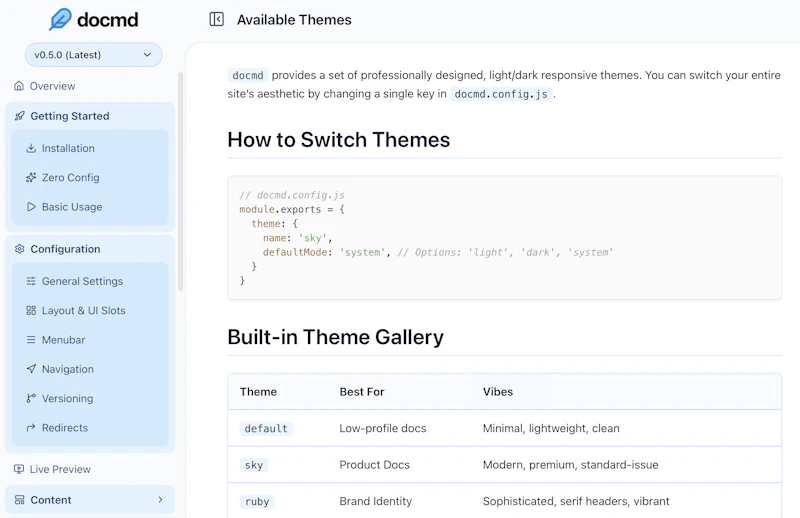Click the Zero Config sparkle icon

click(x=31, y=177)
